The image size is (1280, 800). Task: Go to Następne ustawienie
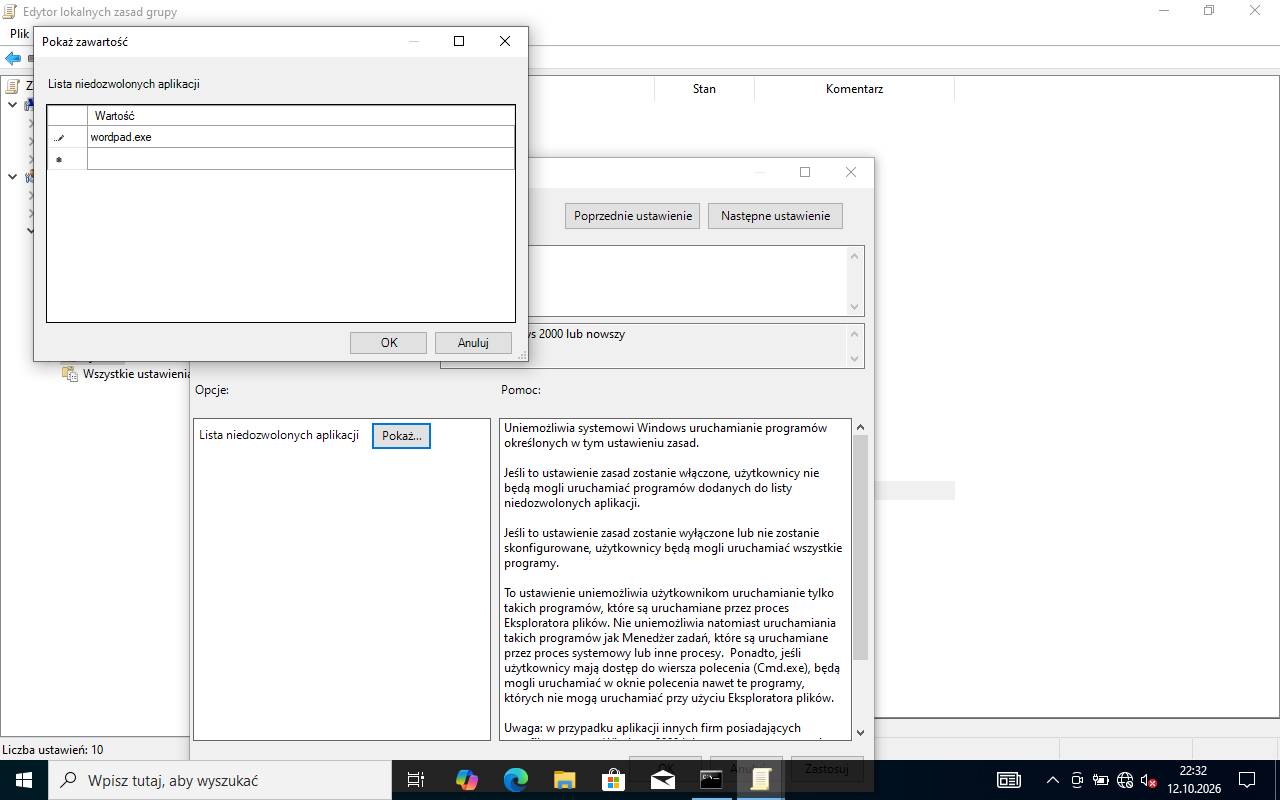tap(775, 216)
